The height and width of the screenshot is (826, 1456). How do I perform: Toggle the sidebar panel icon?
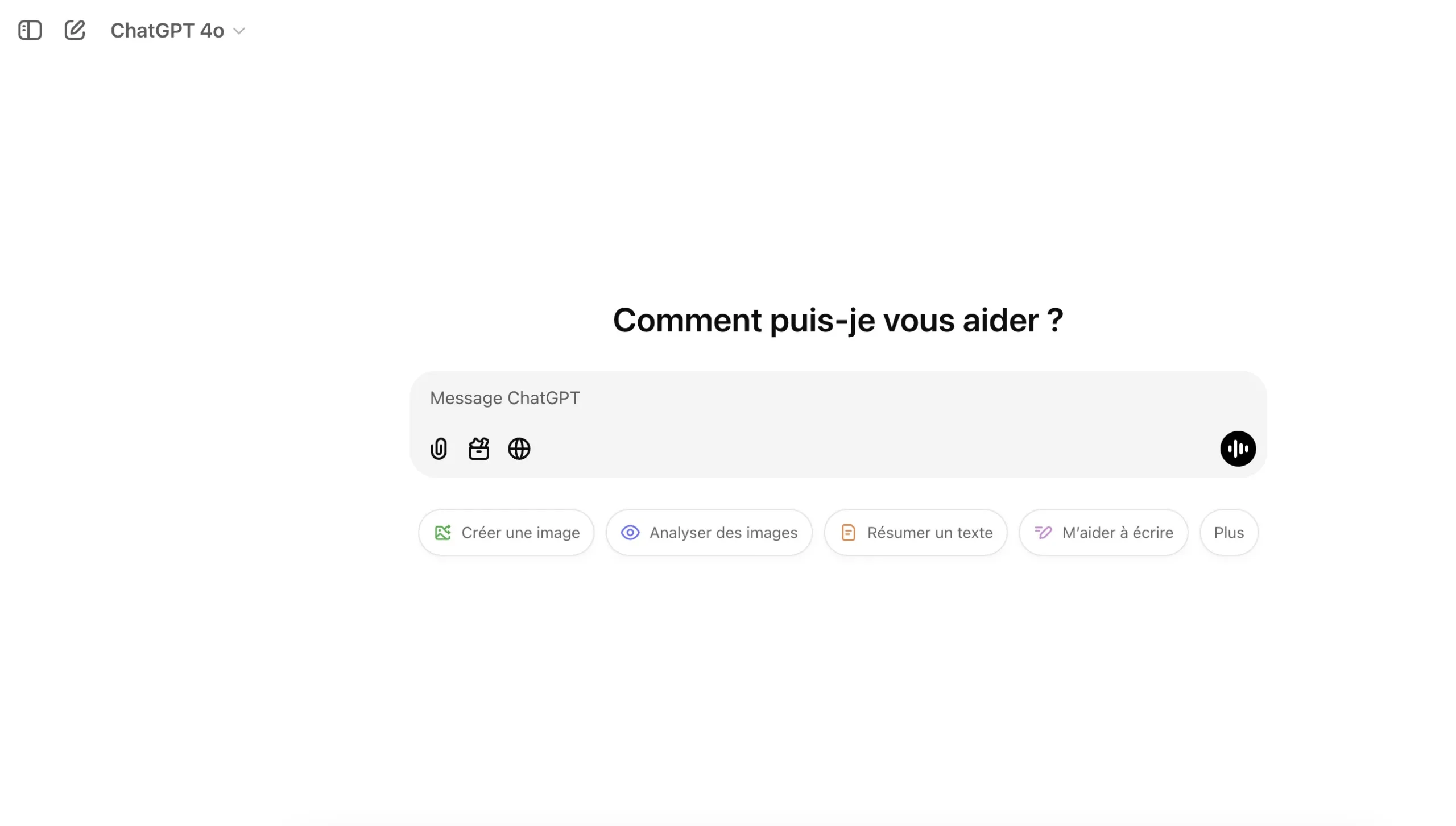[30, 30]
